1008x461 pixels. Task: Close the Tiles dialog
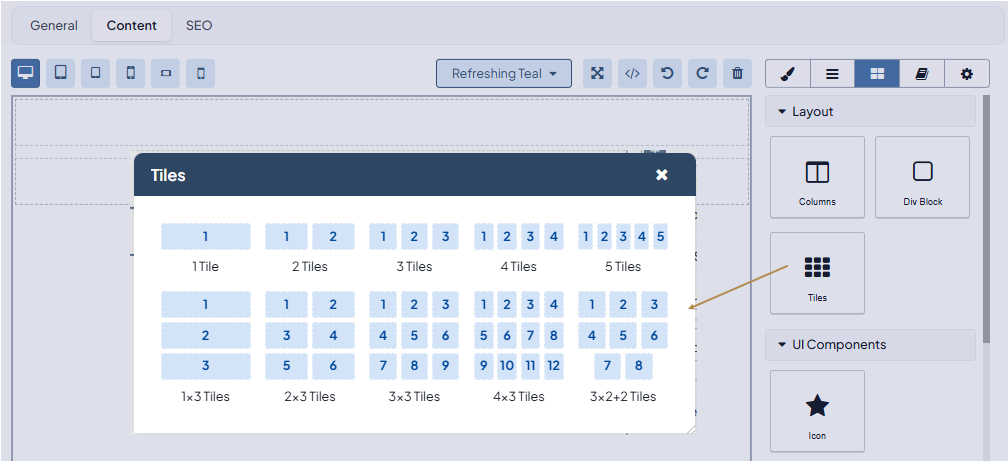pyautogui.click(x=661, y=175)
